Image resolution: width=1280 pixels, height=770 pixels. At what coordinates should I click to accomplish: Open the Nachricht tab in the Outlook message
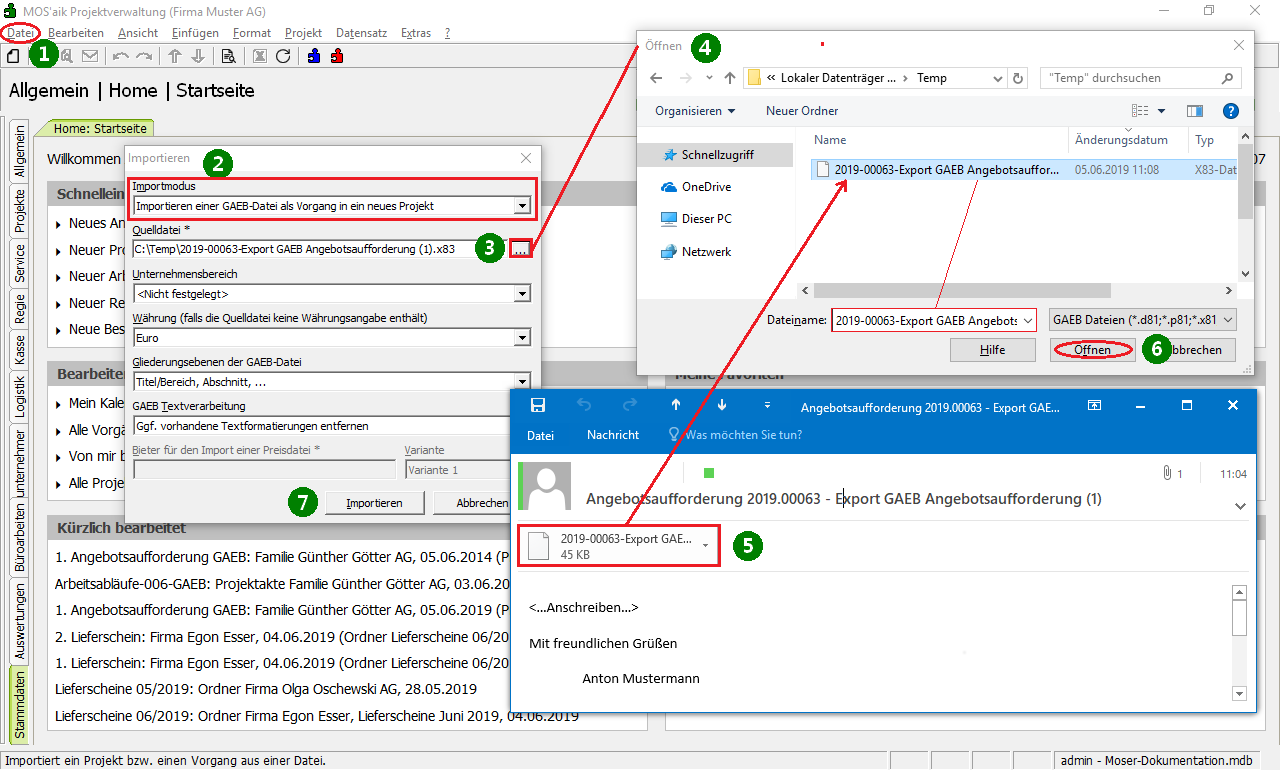(612, 435)
